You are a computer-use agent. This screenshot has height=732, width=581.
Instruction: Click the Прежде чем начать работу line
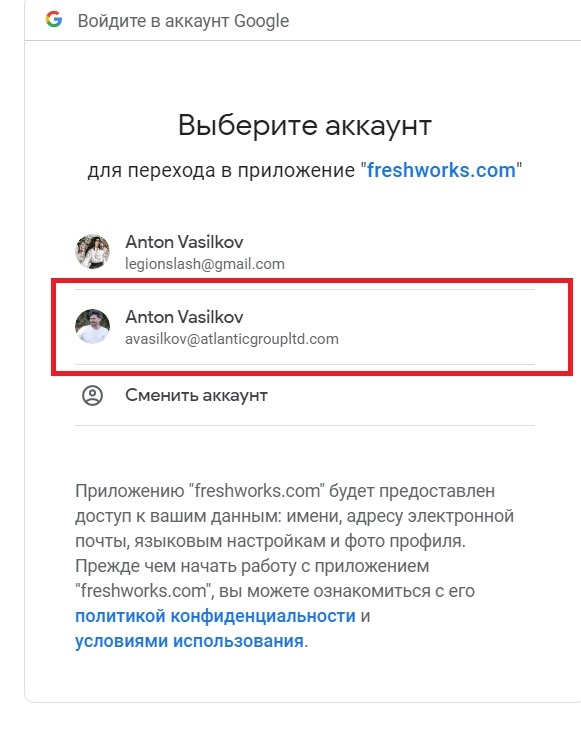[252, 566]
